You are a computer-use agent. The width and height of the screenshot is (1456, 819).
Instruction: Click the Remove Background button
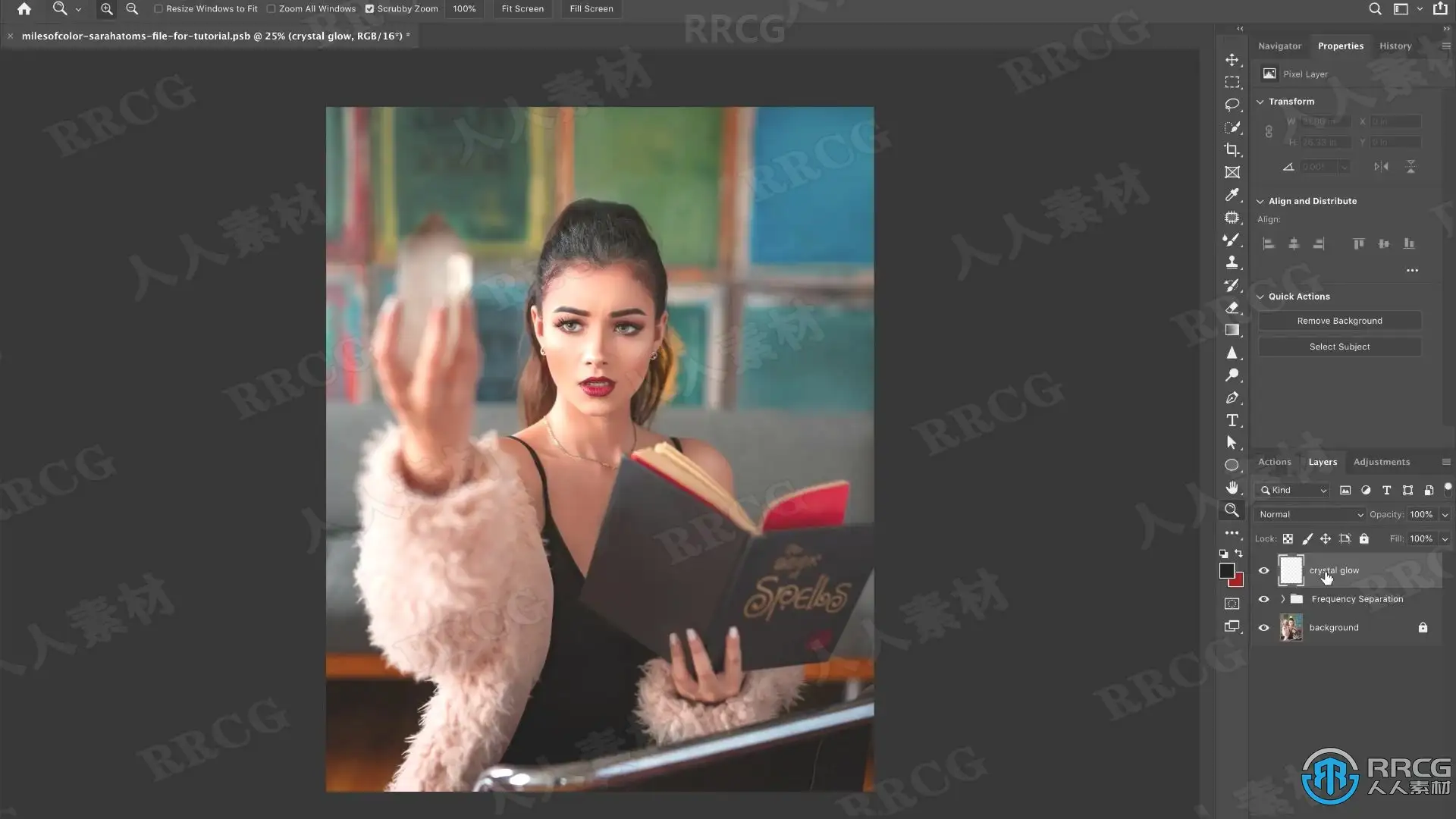click(1339, 321)
